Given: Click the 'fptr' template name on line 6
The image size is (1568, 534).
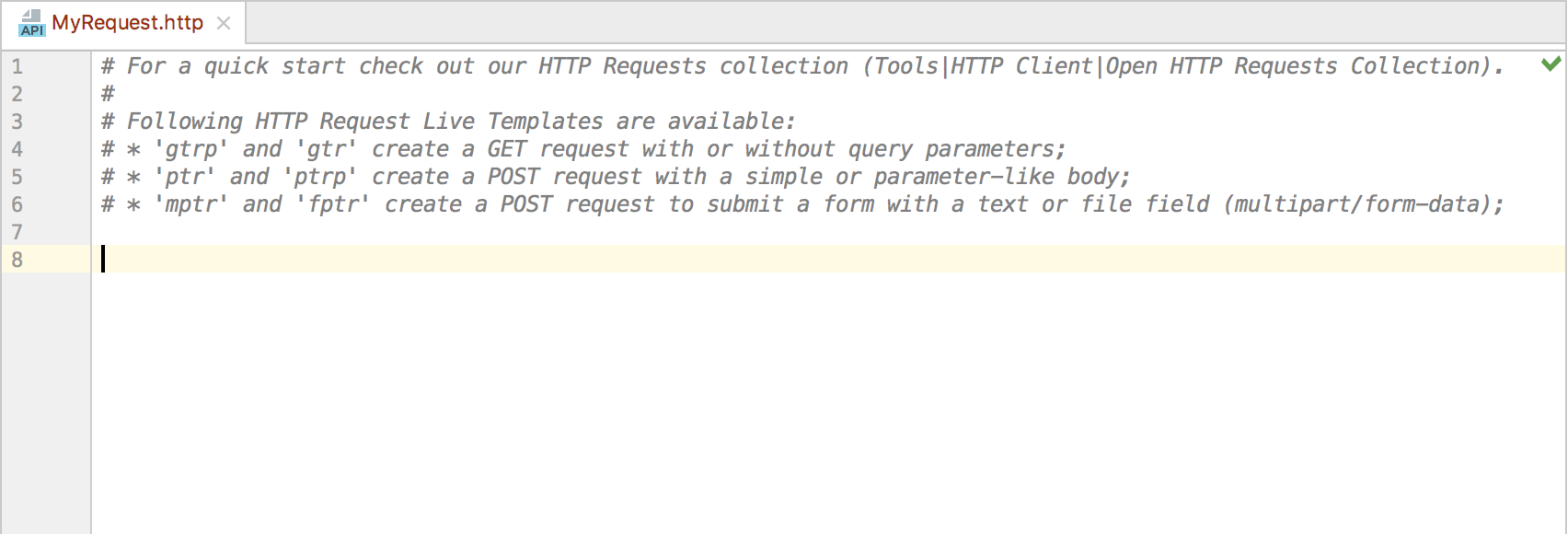Looking at the screenshot, I should 332,204.
